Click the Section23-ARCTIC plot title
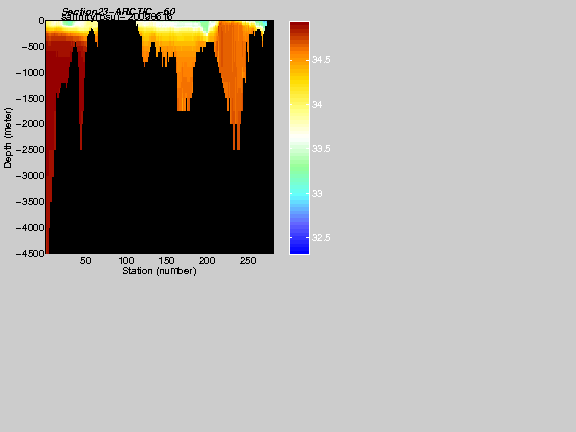 118,12
